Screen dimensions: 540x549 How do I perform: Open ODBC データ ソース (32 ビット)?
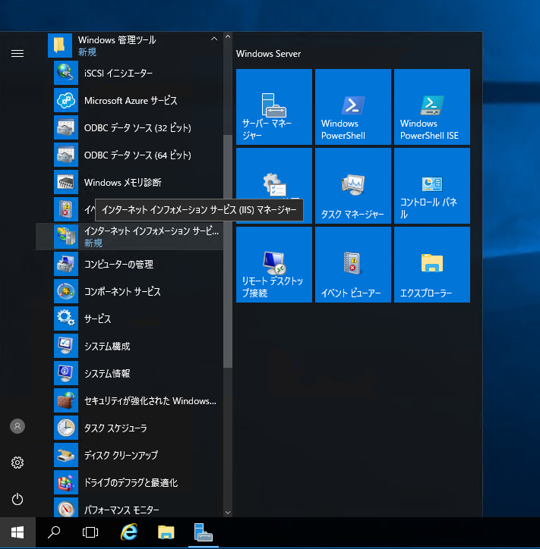[129, 128]
